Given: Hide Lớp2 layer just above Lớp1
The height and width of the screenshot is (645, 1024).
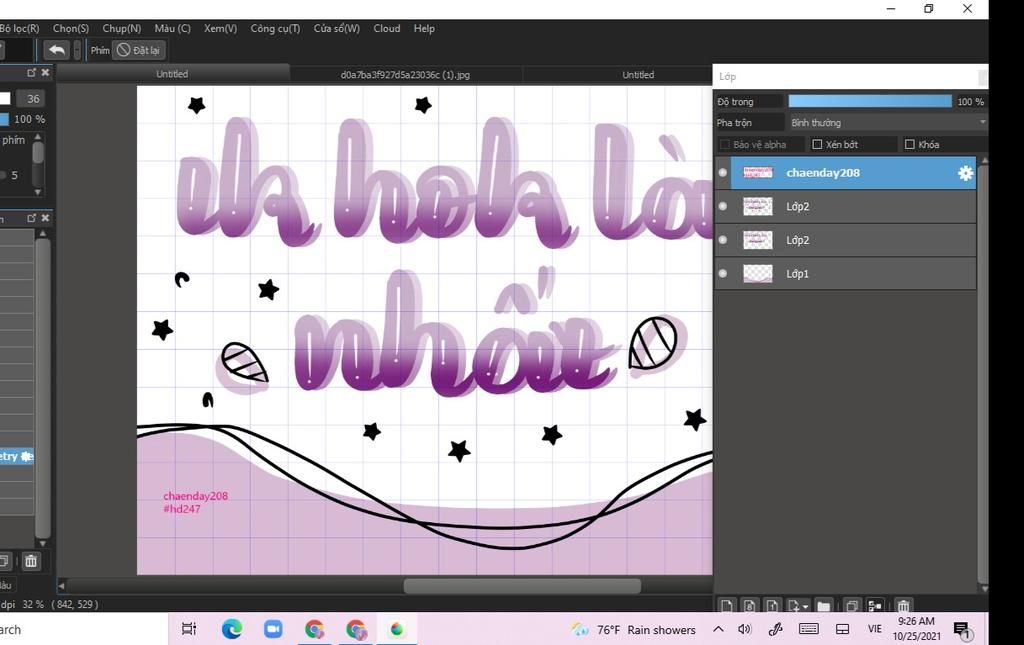Looking at the screenshot, I should pyautogui.click(x=722, y=240).
